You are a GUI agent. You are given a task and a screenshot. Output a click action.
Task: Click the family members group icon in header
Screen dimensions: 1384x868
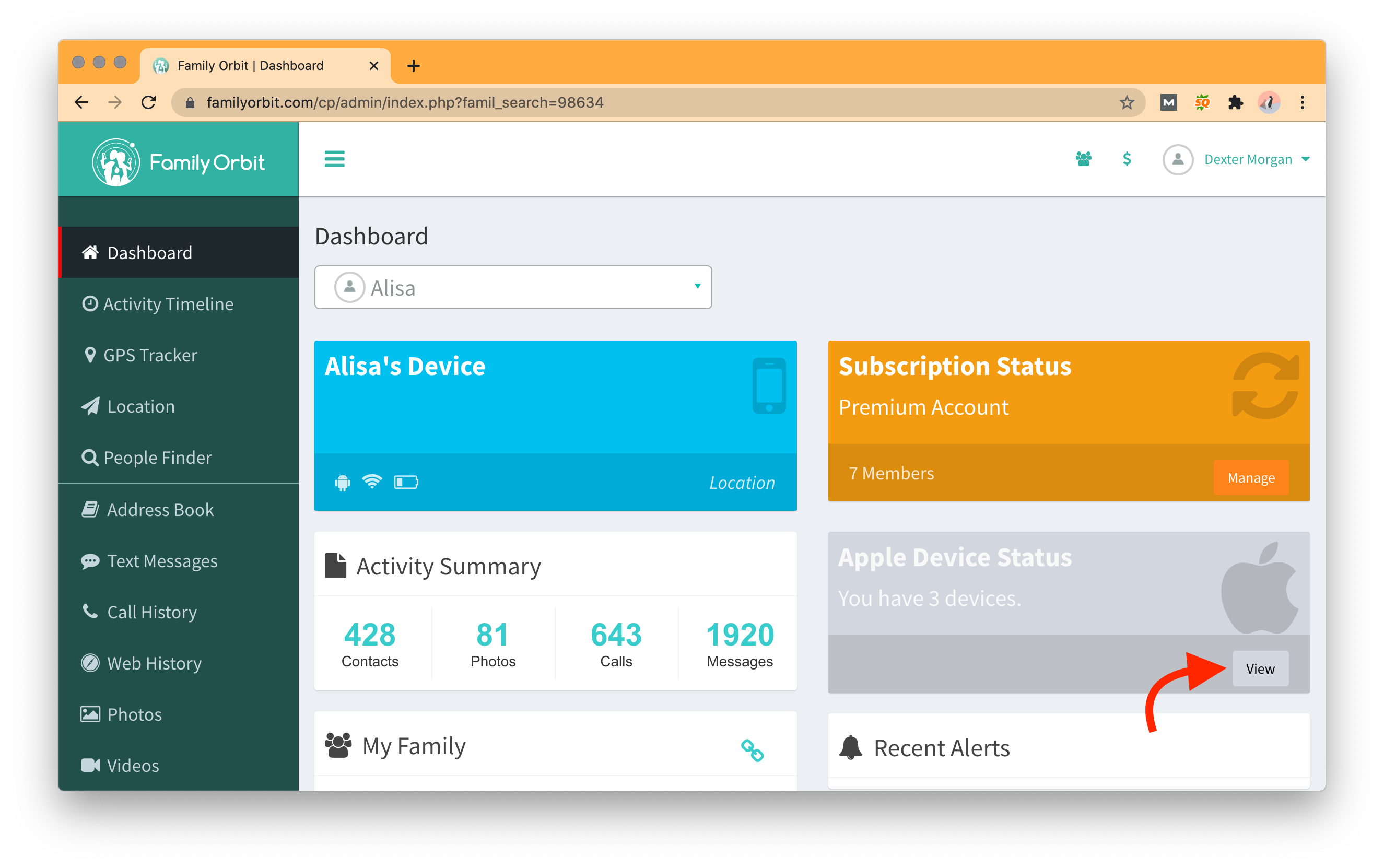tap(1083, 159)
